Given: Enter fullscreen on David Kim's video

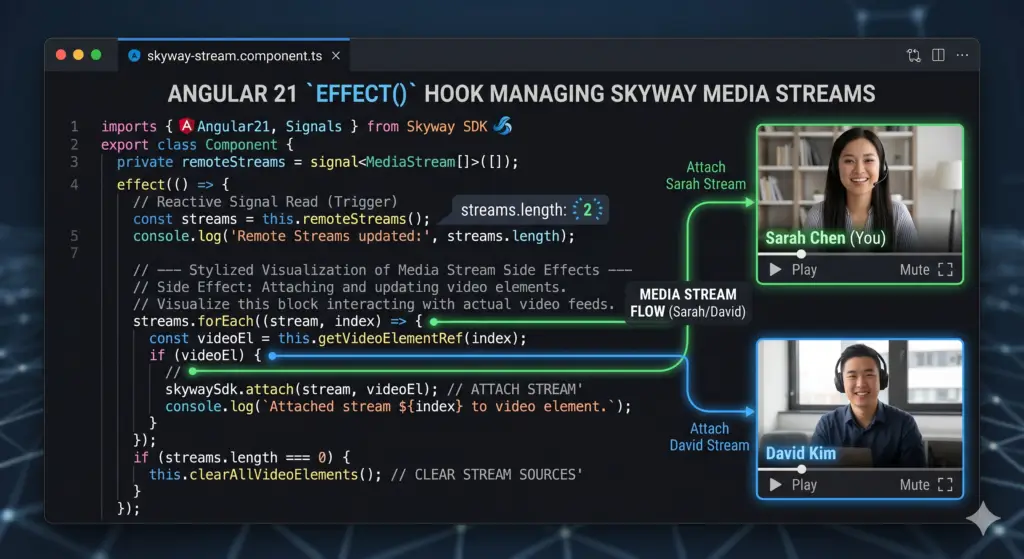Looking at the screenshot, I should pyautogui.click(x=946, y=485).
